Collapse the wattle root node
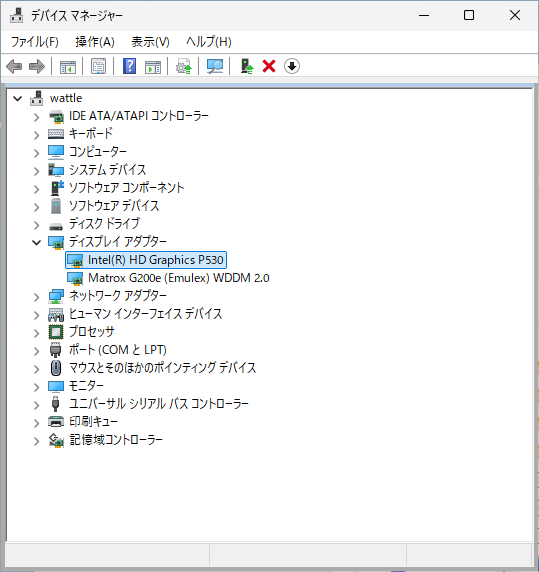The image size is (539, 572). tap(17, 98)
